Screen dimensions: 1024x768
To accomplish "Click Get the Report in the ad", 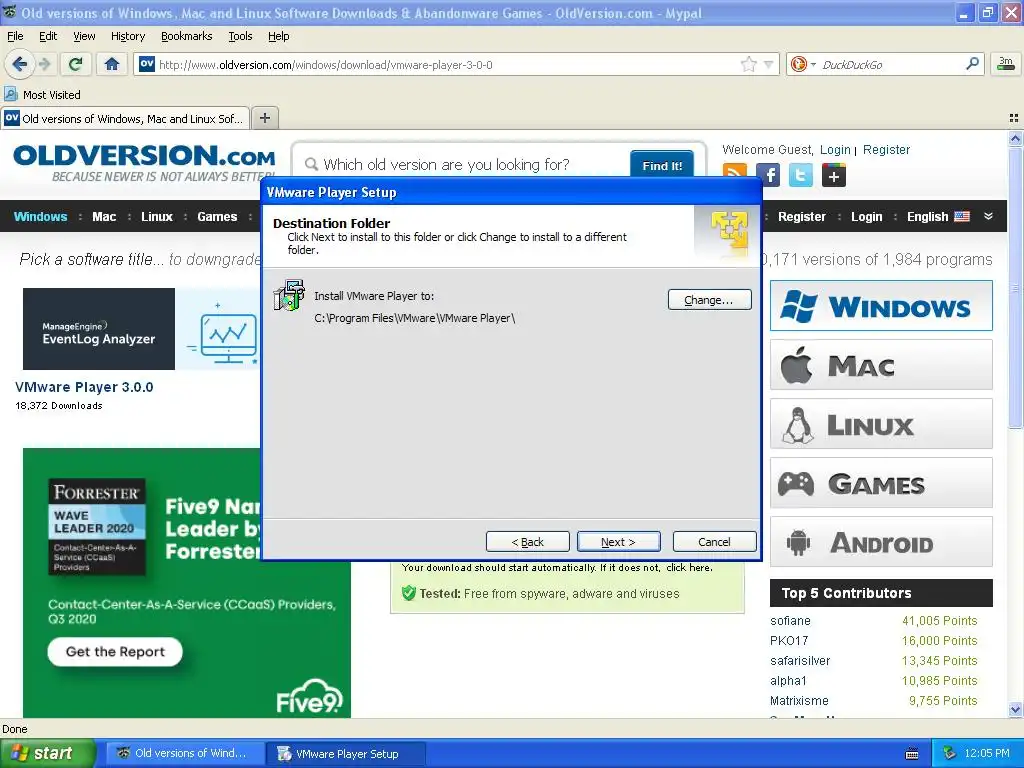I will 115,652.
